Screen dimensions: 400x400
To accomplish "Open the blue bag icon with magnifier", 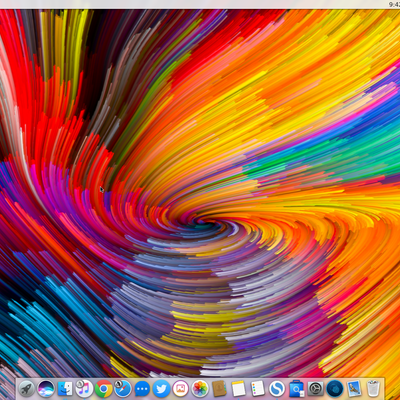I will [x=296, y=389].
